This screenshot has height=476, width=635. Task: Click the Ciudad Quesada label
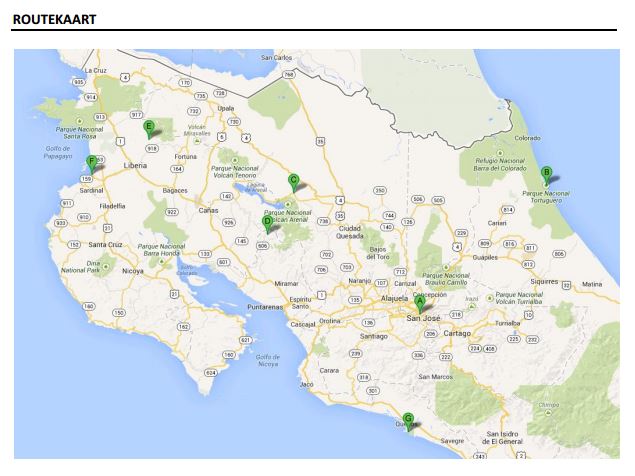click(x=349, y=232)
